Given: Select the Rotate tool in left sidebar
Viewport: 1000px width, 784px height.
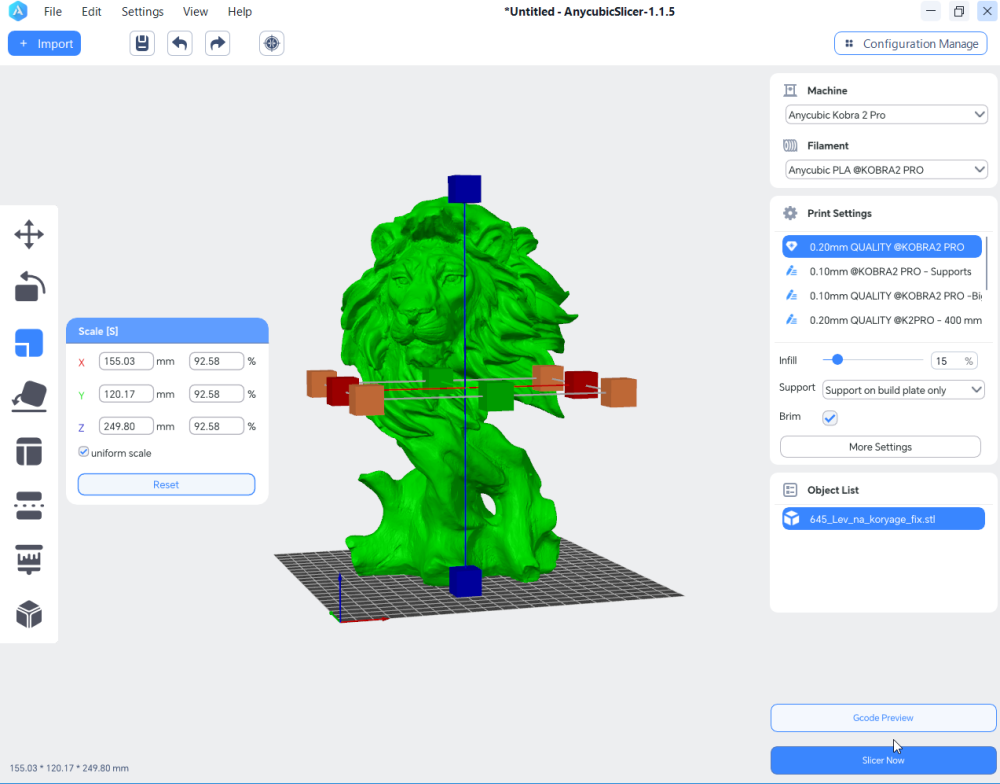Looking at the screenshot, I should (29, 286).
